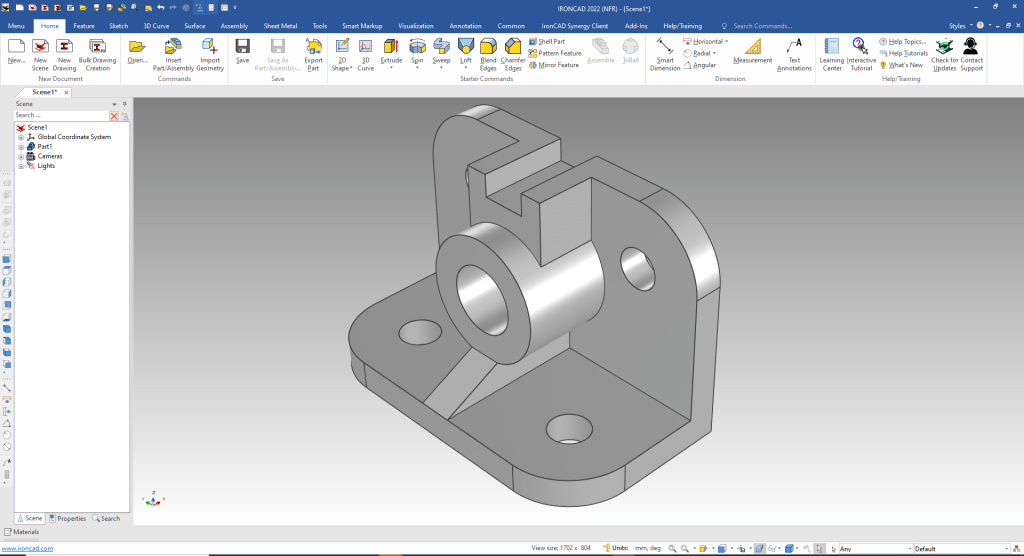Expand the Cameras node in the scene tree
Screen dimensions: 1024x556
[x=20, y=156]
